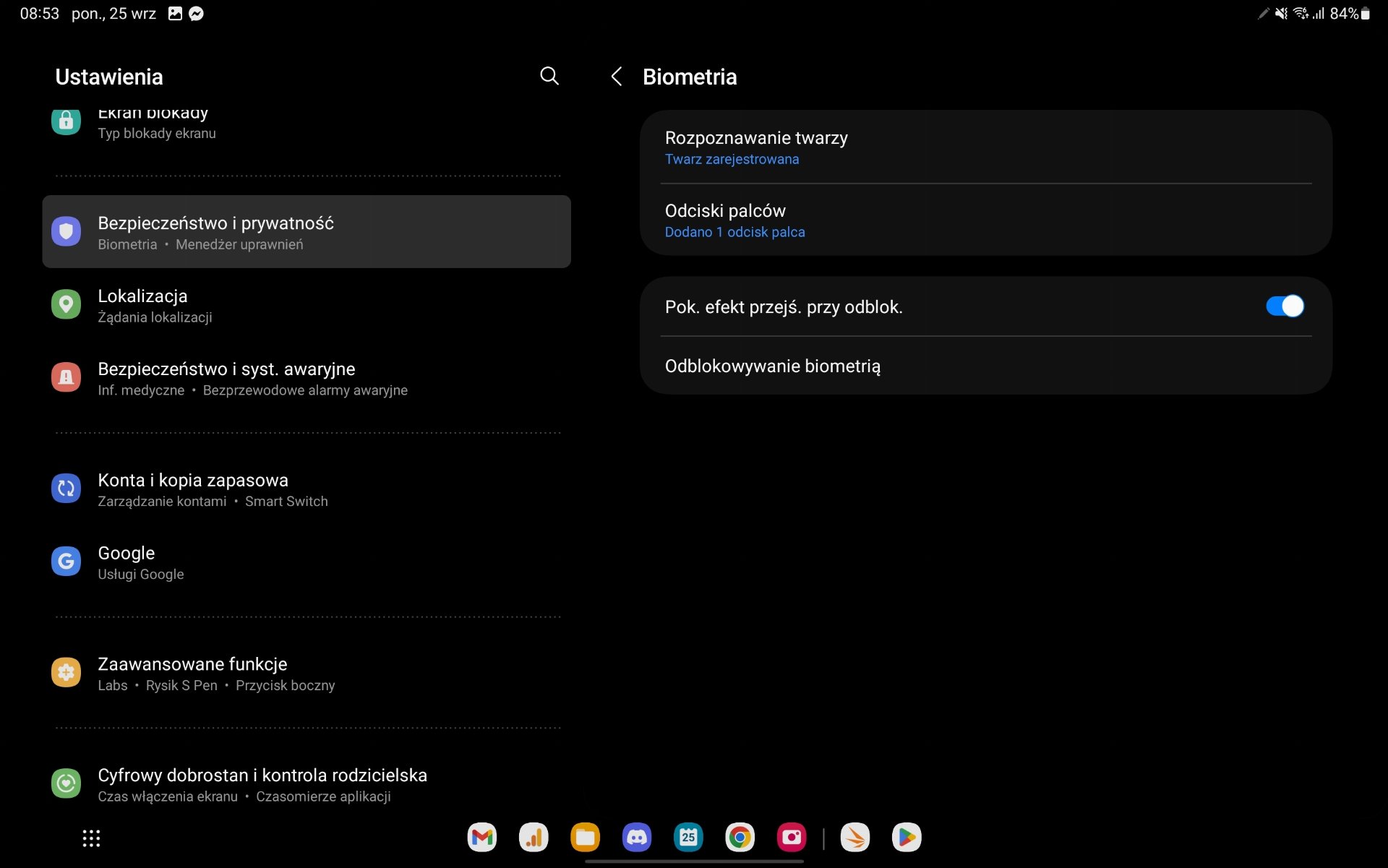Open Rozpoznawanie twarzy settings

point(986,147)
